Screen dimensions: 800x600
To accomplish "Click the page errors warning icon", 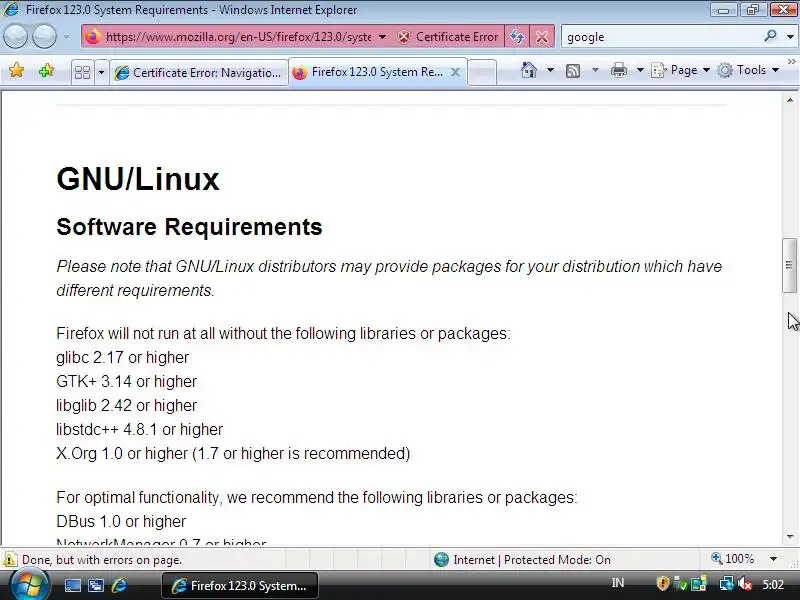I will pos(9,560).
